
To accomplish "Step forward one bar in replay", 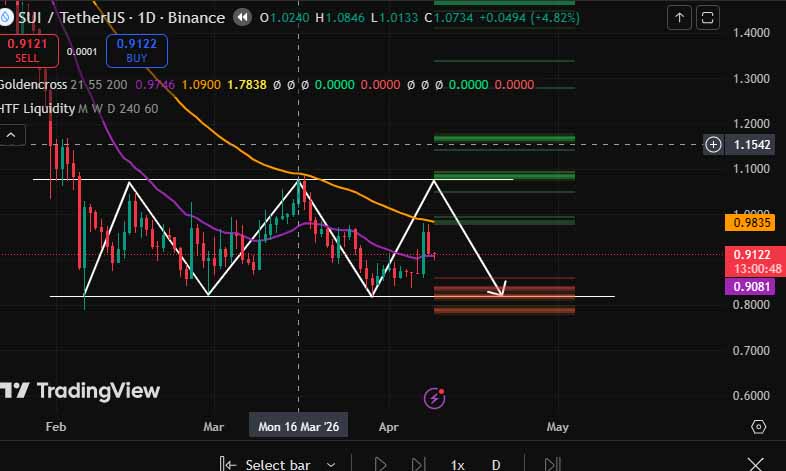I will (x=418, y=464).
